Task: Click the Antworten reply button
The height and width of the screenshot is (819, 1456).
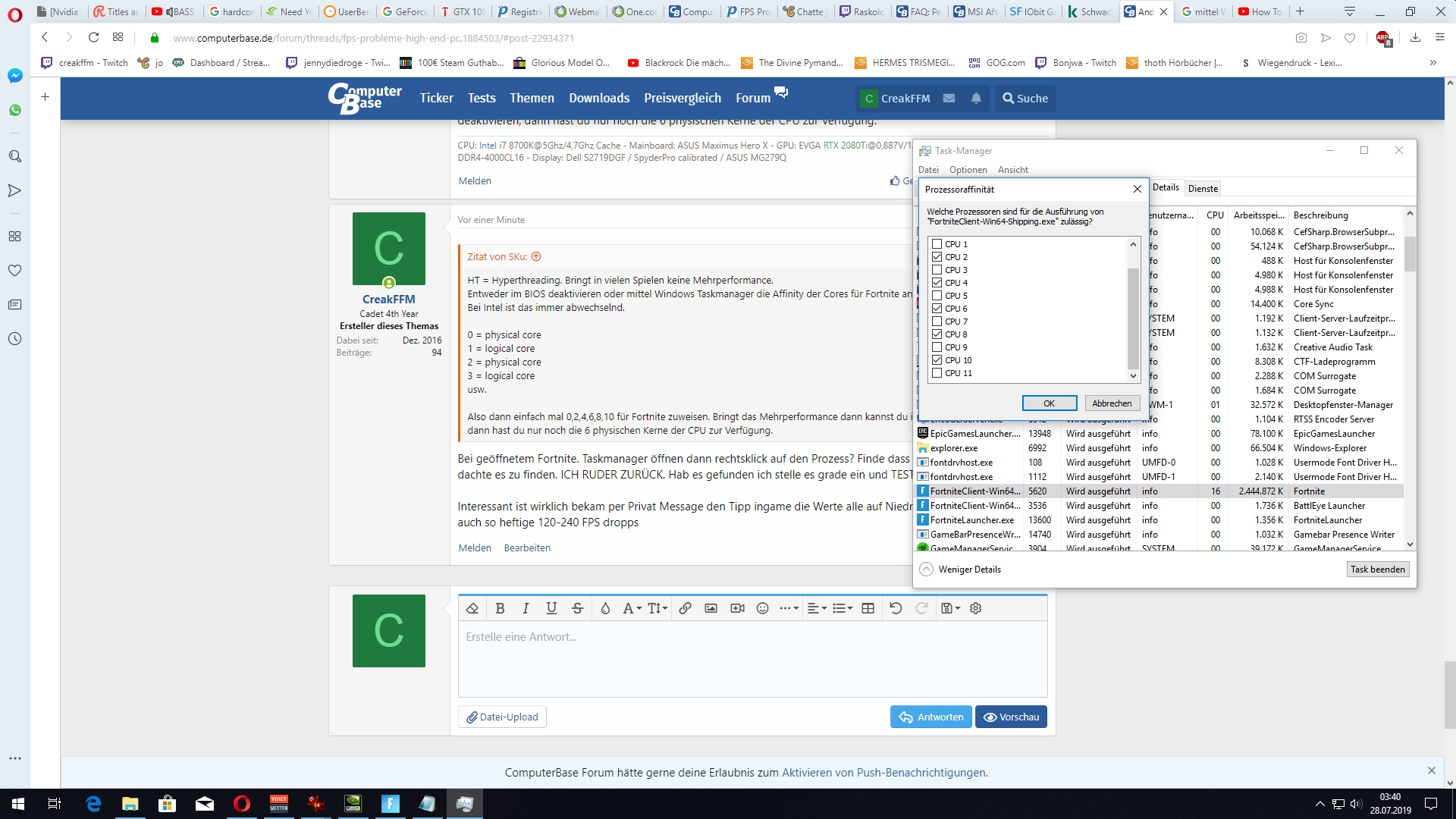Action: (x=930, y=717)
